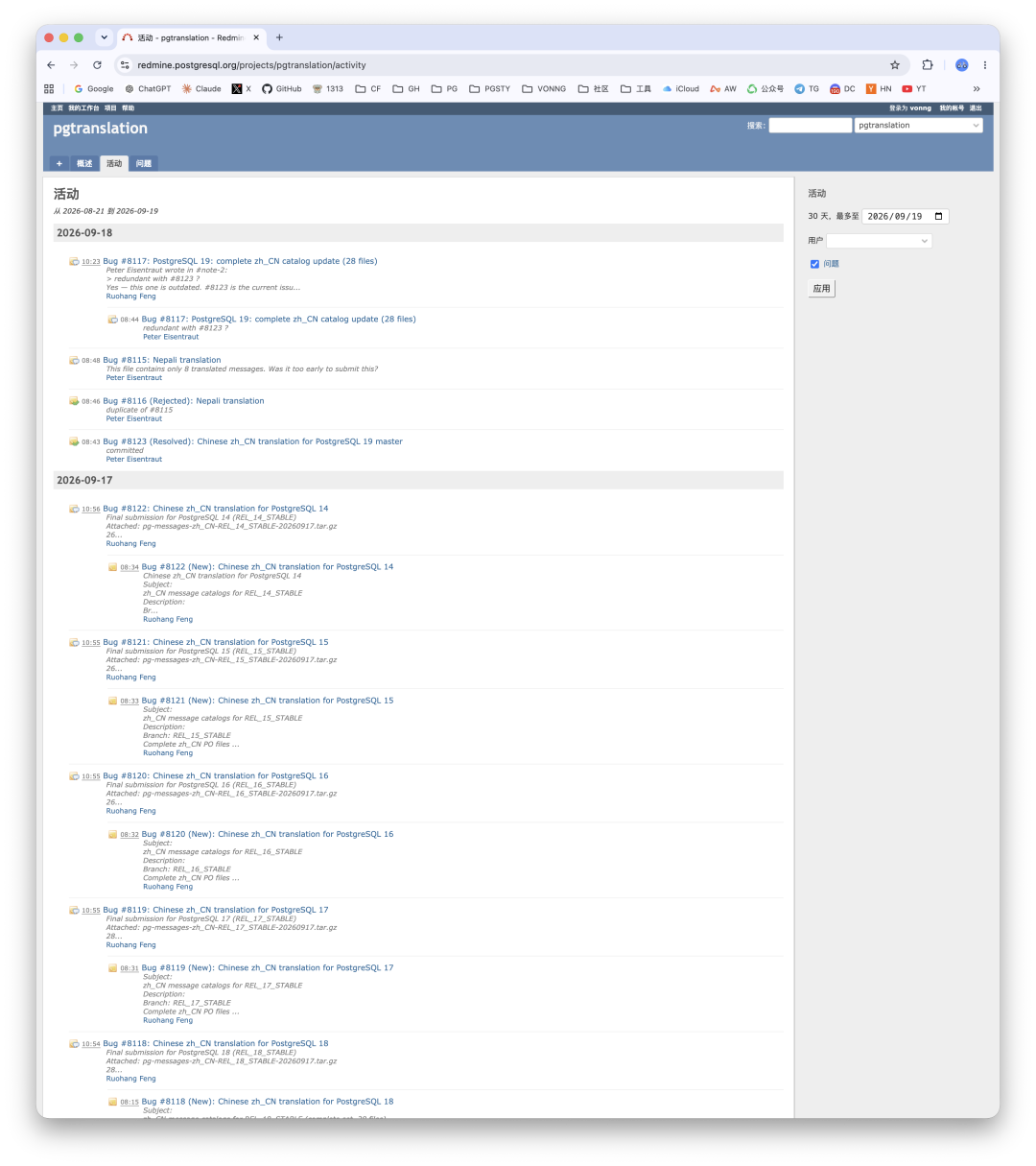Viewport: 1036px width, 1166px height.
Task: Open Bug #8116 (Rejected) Nepali translation link
Action: [x=183, y=401]
